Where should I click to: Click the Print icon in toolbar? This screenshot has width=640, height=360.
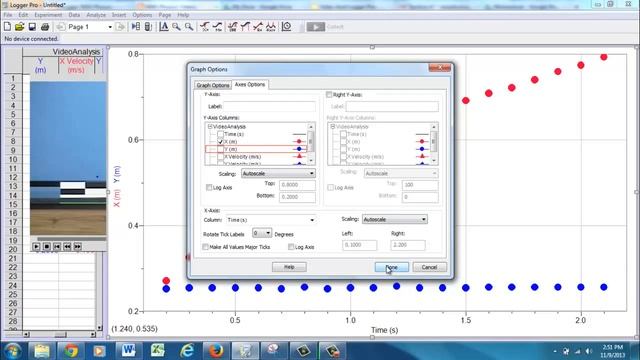coord(45,27)
